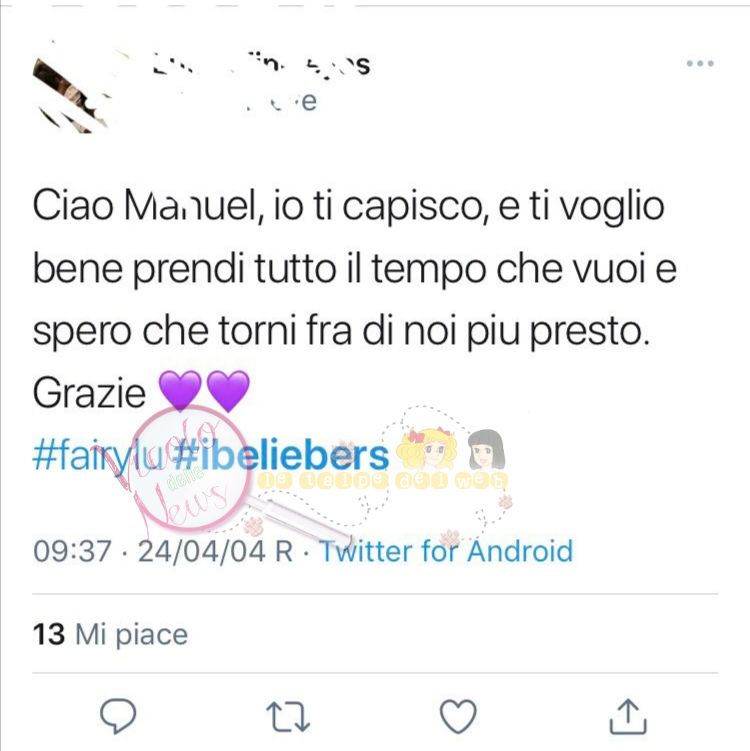Image resolution: width=750 pixels, height=751 pixels.
Task: Open the #ibeliebers hashtag link
Action: pyautogui.click(x=280, y=455)
